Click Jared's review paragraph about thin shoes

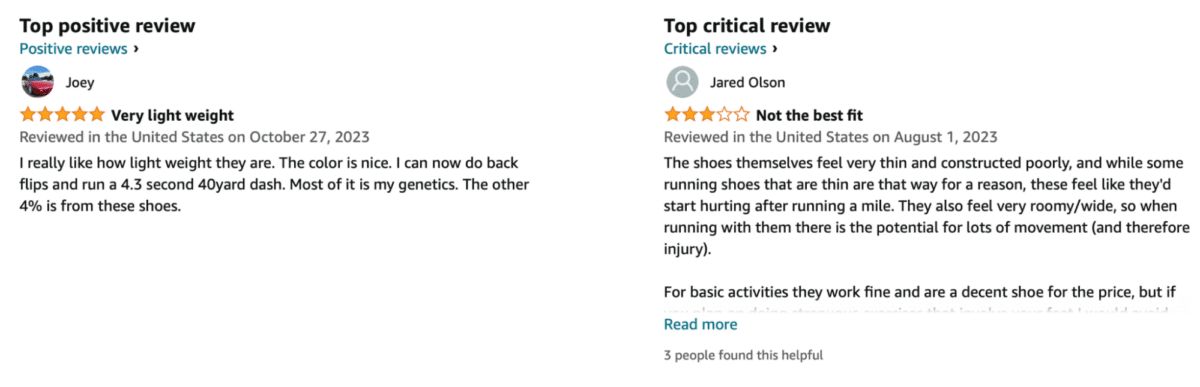click(927, 206)
